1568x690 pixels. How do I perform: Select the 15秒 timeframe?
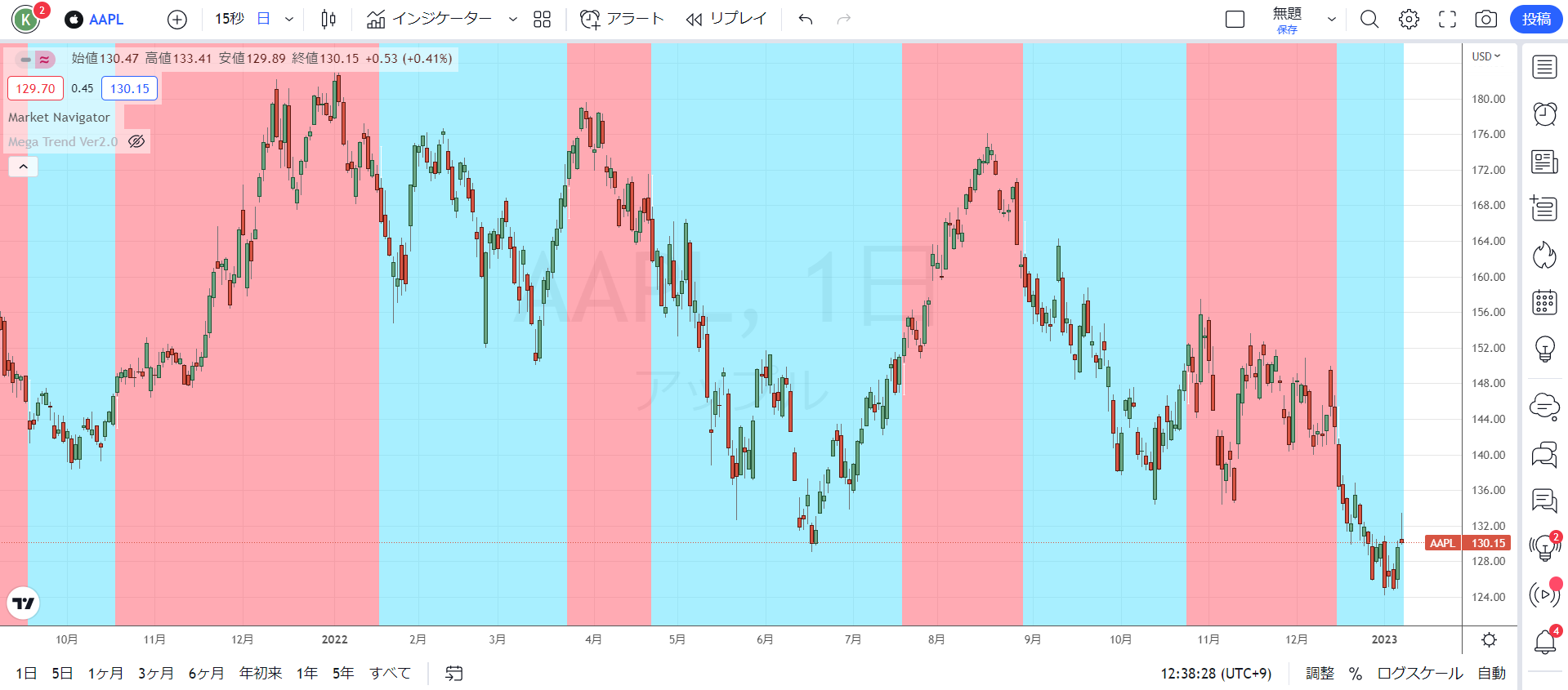click(x=230, y=19)
